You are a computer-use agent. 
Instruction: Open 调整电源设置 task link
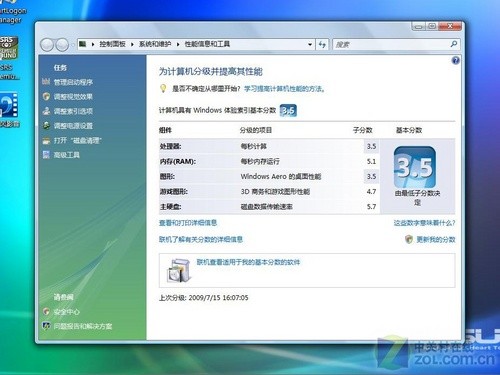[x=73, y=126]
